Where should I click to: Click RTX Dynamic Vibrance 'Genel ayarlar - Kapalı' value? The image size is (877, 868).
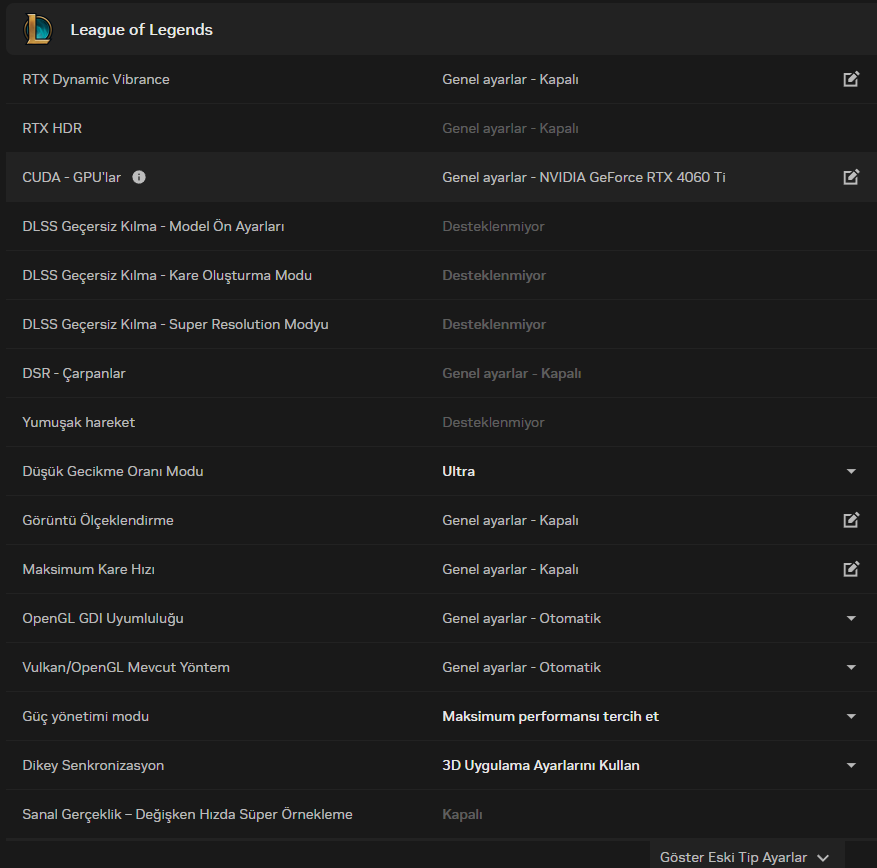(x=510, y=79)
